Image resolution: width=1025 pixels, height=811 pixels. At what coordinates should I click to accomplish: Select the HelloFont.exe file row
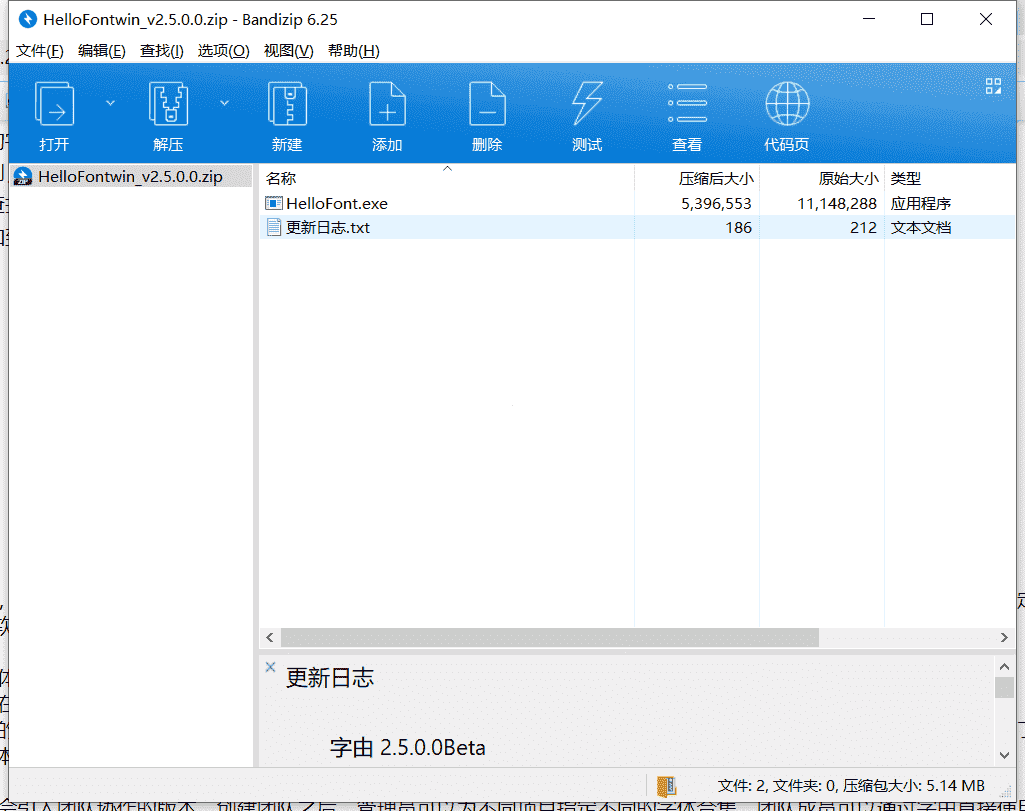coord(637,203)
